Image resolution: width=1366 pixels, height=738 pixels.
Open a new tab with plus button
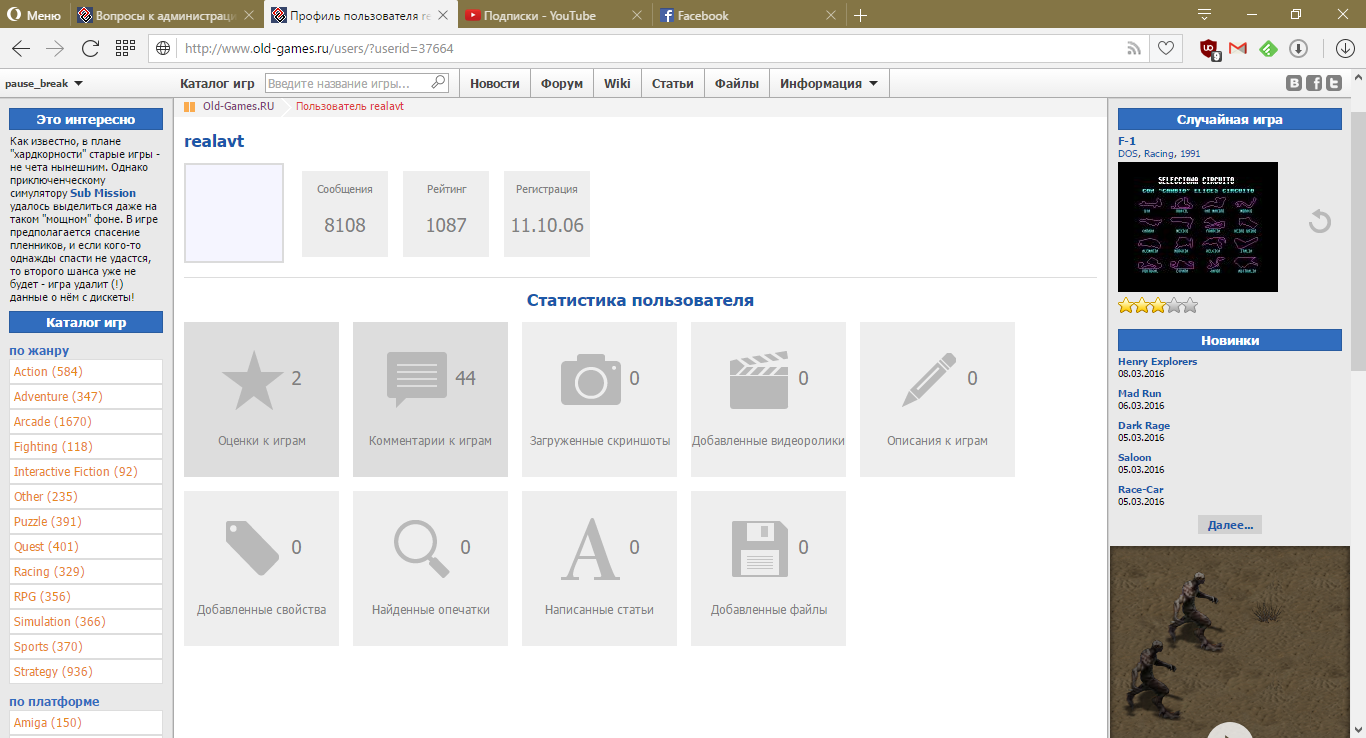tap(860, 15)
